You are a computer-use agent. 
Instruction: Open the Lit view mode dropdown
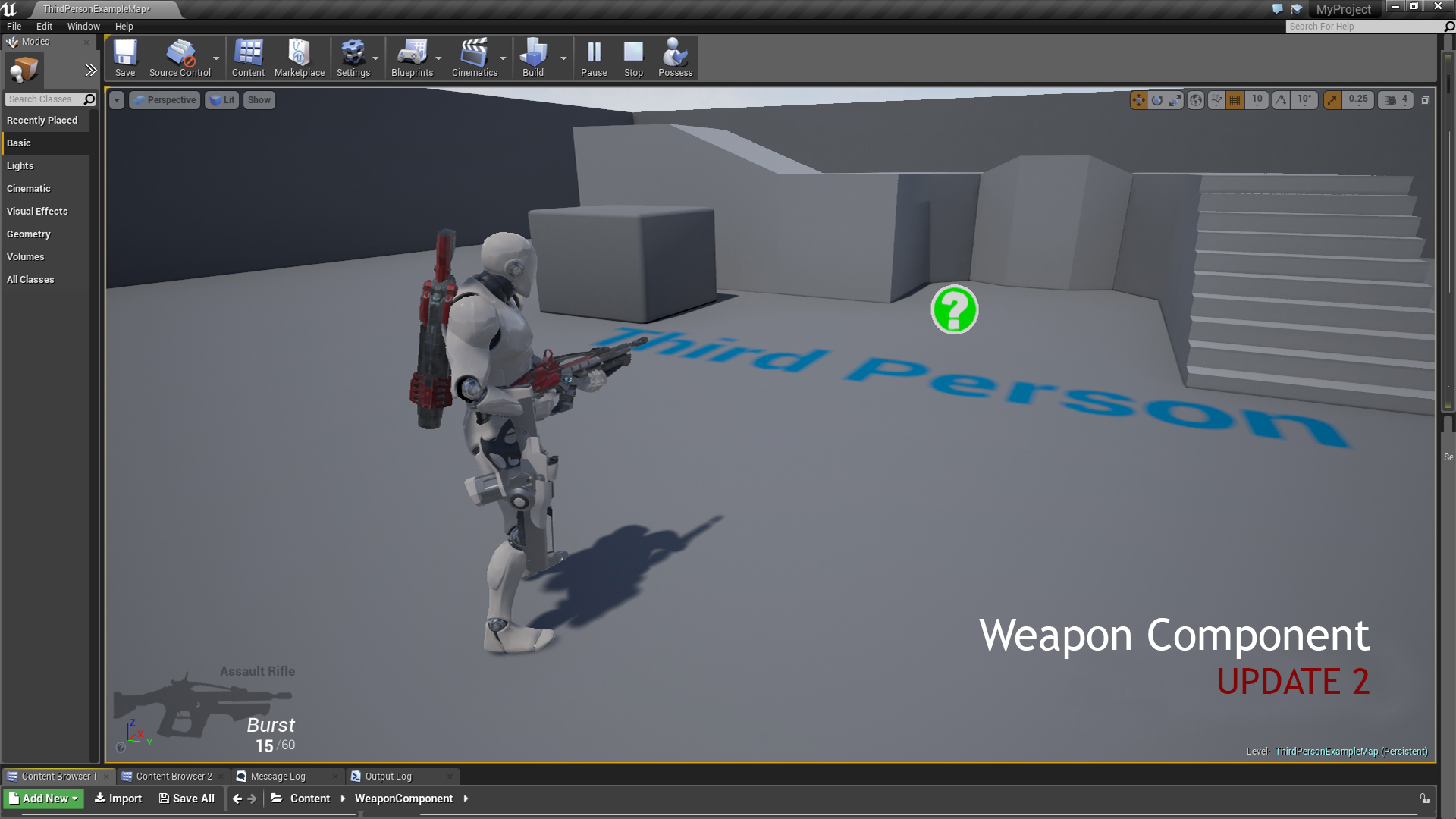click(221, 99)
